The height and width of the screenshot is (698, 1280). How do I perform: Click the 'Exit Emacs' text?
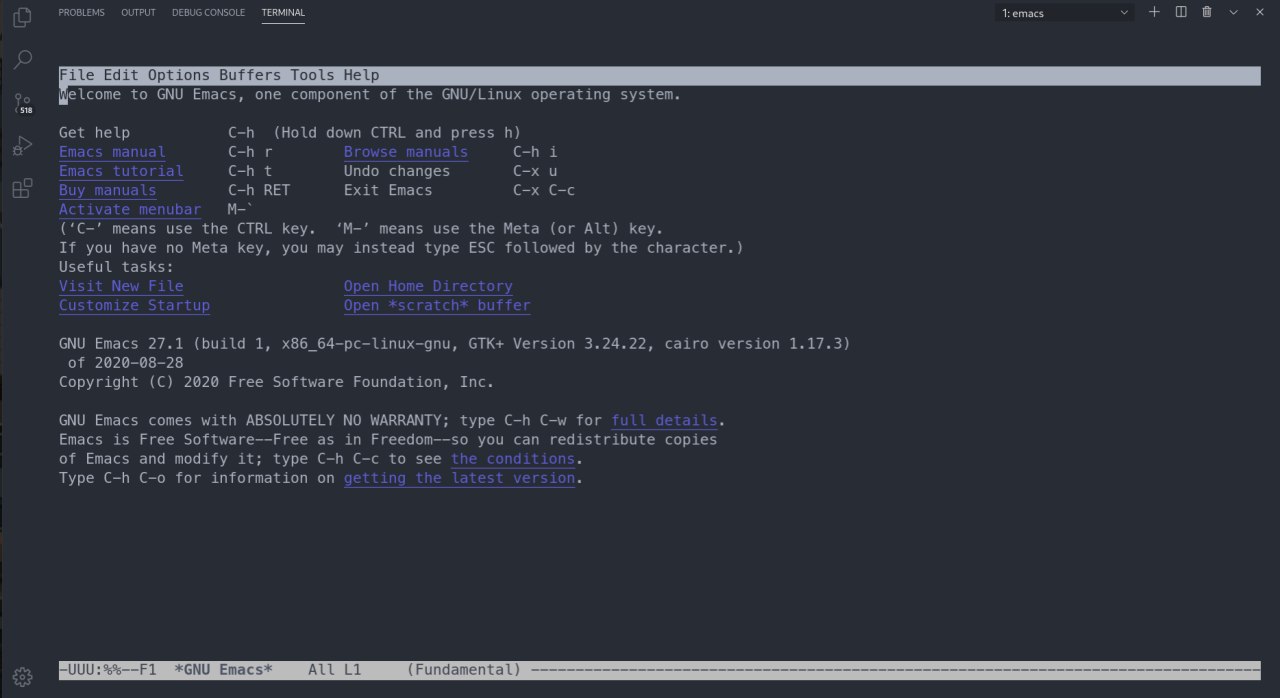[x=388, y=190]
